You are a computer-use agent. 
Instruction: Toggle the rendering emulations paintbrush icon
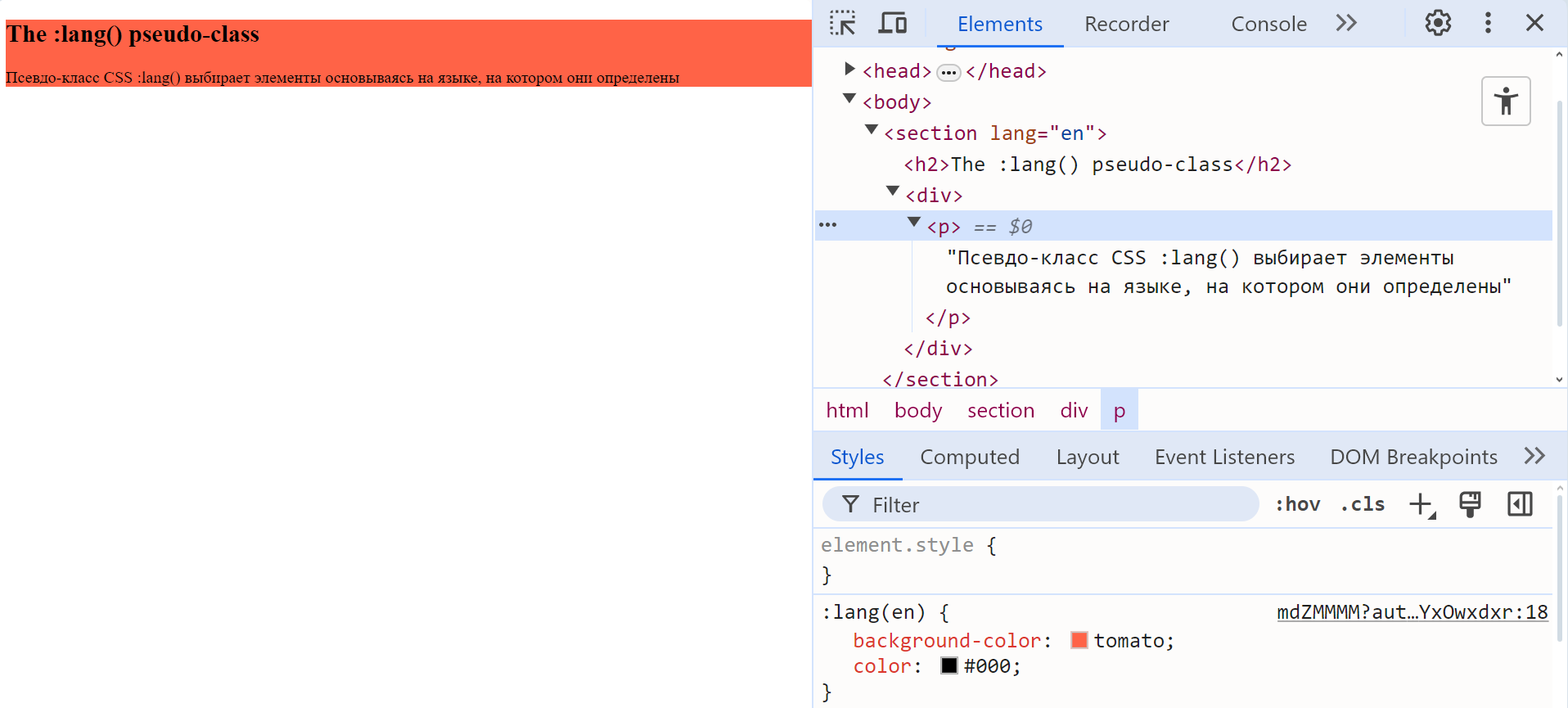[x=1470, y=505]
